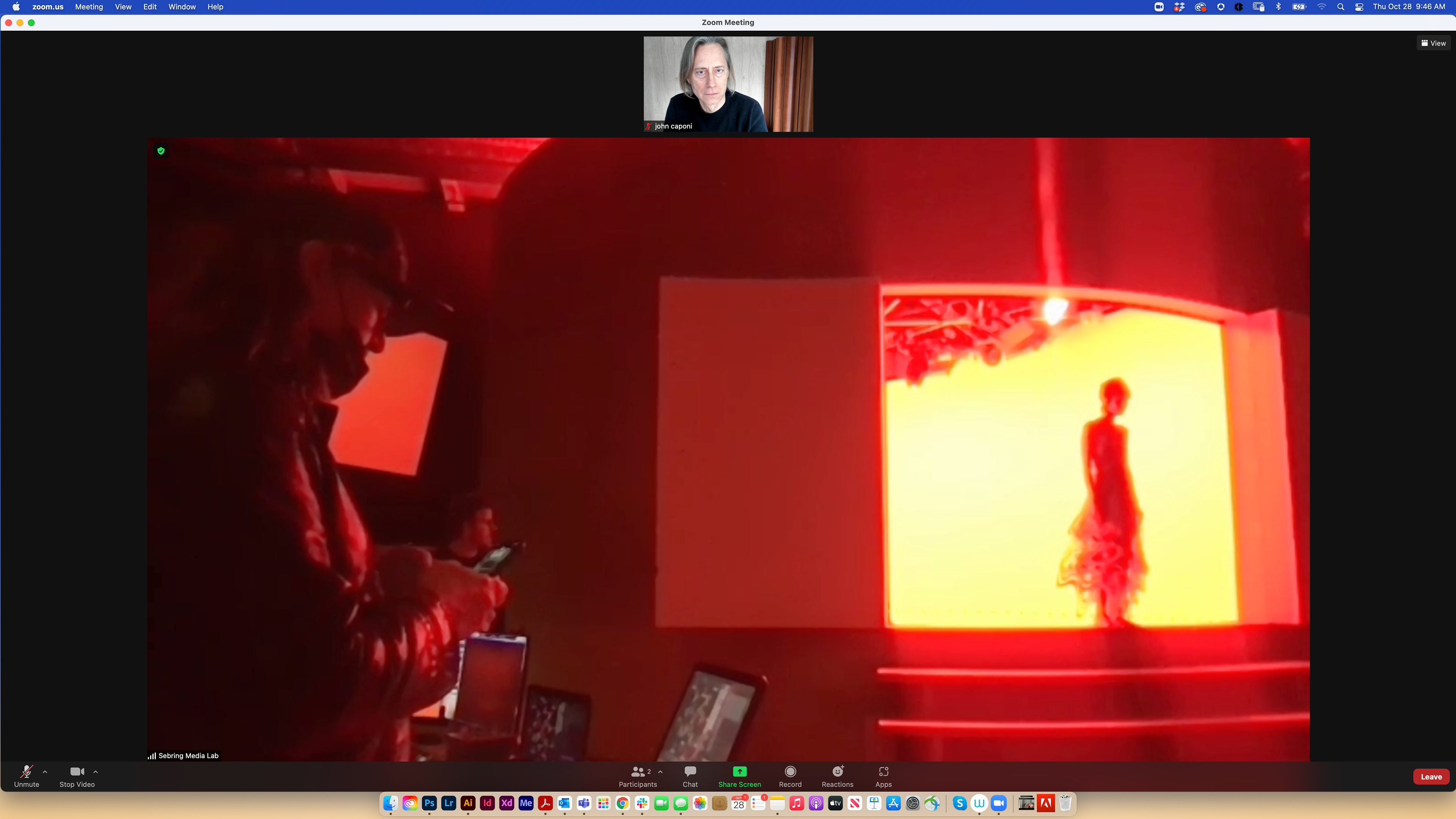This screenshot has width=1456, height=819.
Task: Open Dropbox from the menu bar
Action: click(x=1179, y=7)
